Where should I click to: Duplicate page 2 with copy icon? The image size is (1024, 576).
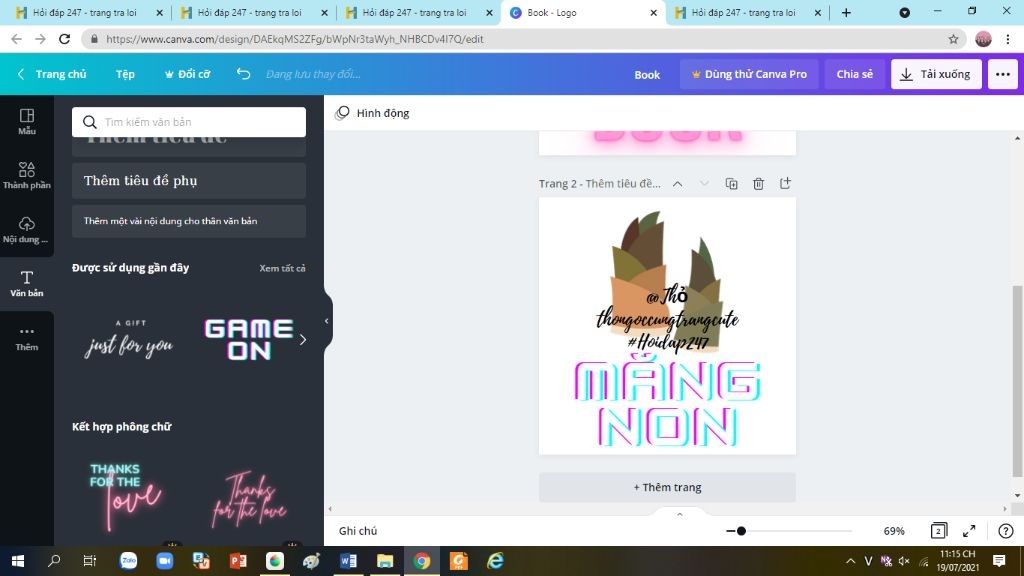(x=731, y=184)
